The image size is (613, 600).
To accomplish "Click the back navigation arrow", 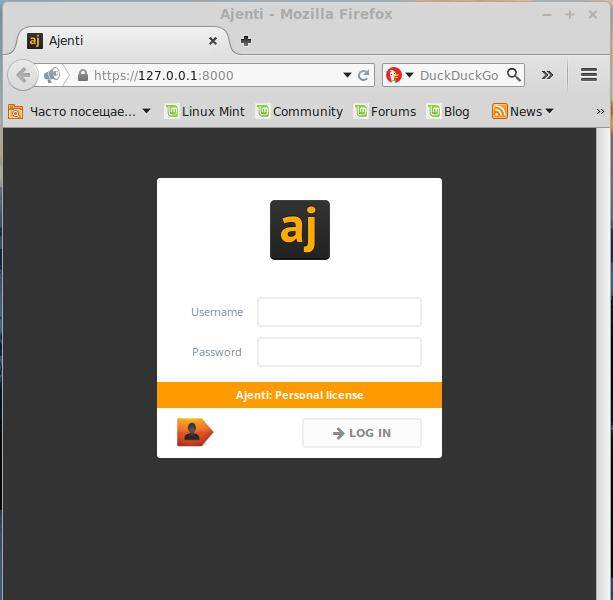I will point(23,75).
